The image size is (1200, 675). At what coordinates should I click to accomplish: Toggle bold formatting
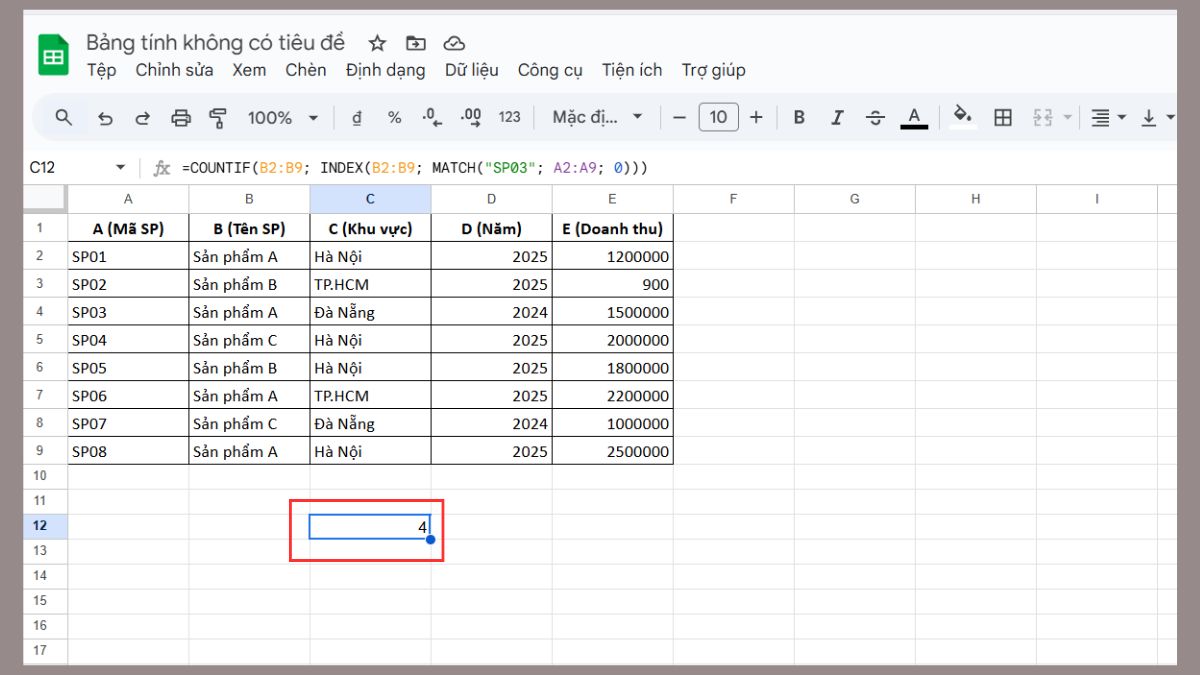[x=799, y=118]
